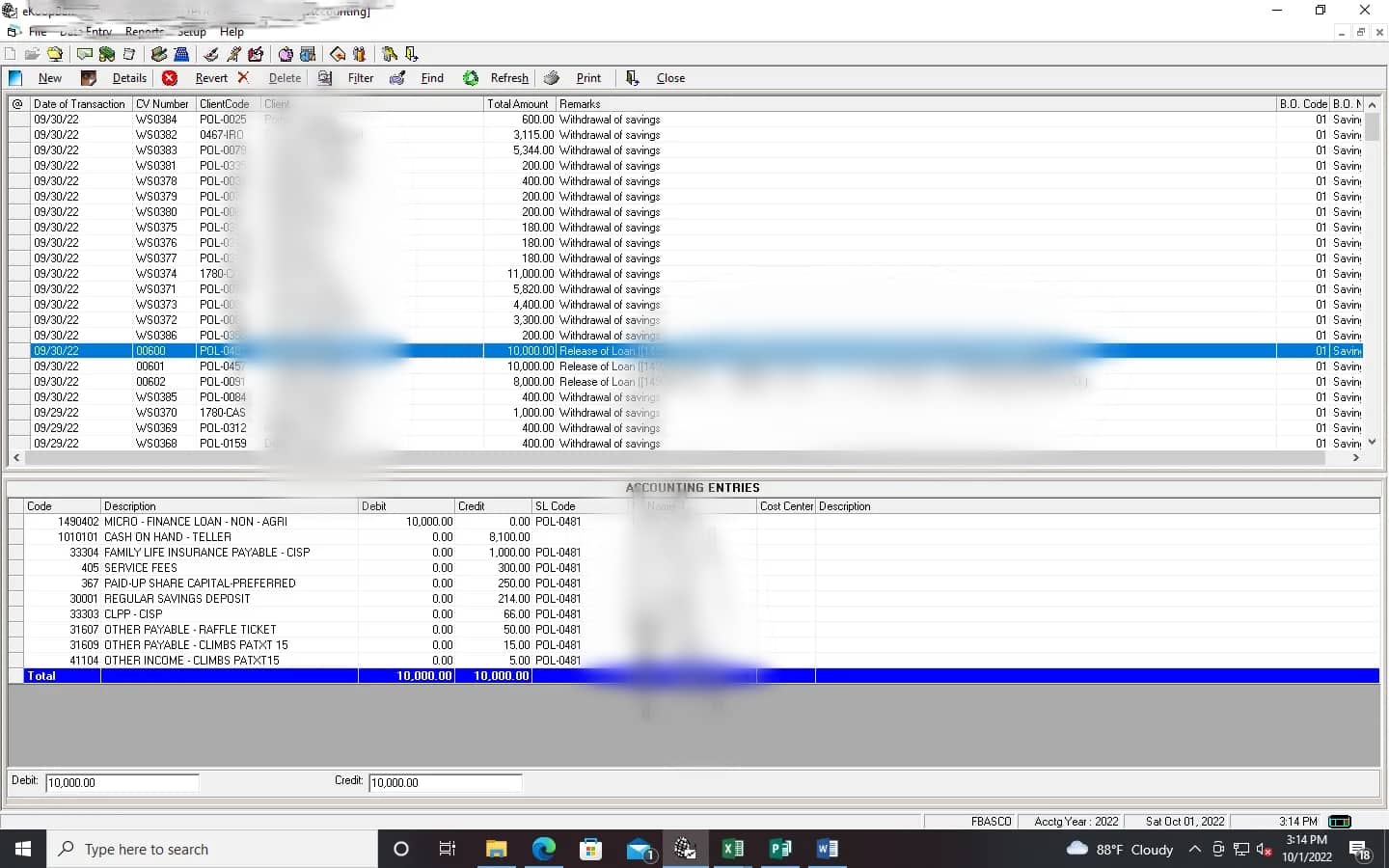Viewport: 1389px width, 868px height.
Task: Click the door exit icon in the top toolbar
Action: [x=412, y=54]
